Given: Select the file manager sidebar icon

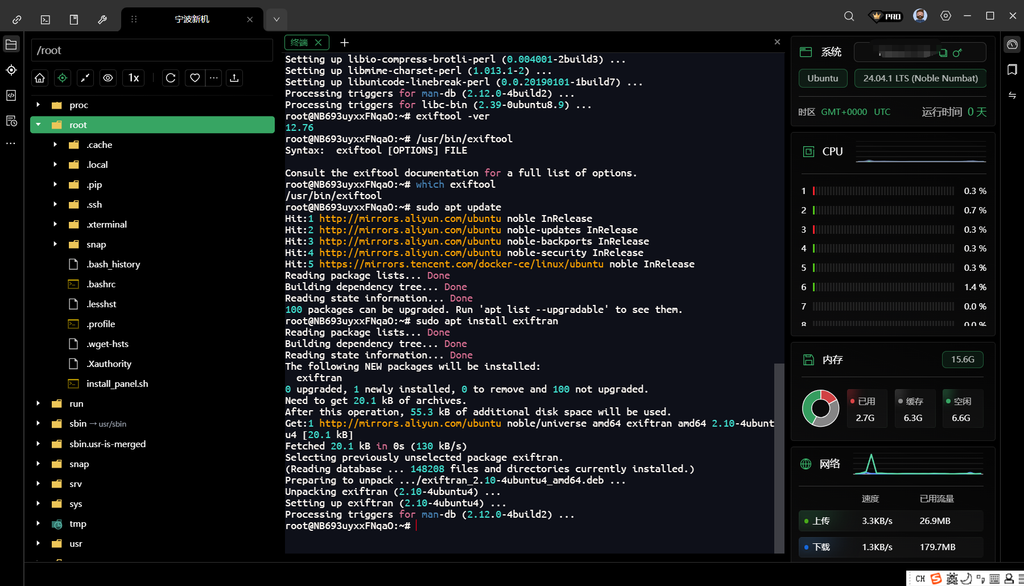Looking at the screenshot, I should point(11,44).
